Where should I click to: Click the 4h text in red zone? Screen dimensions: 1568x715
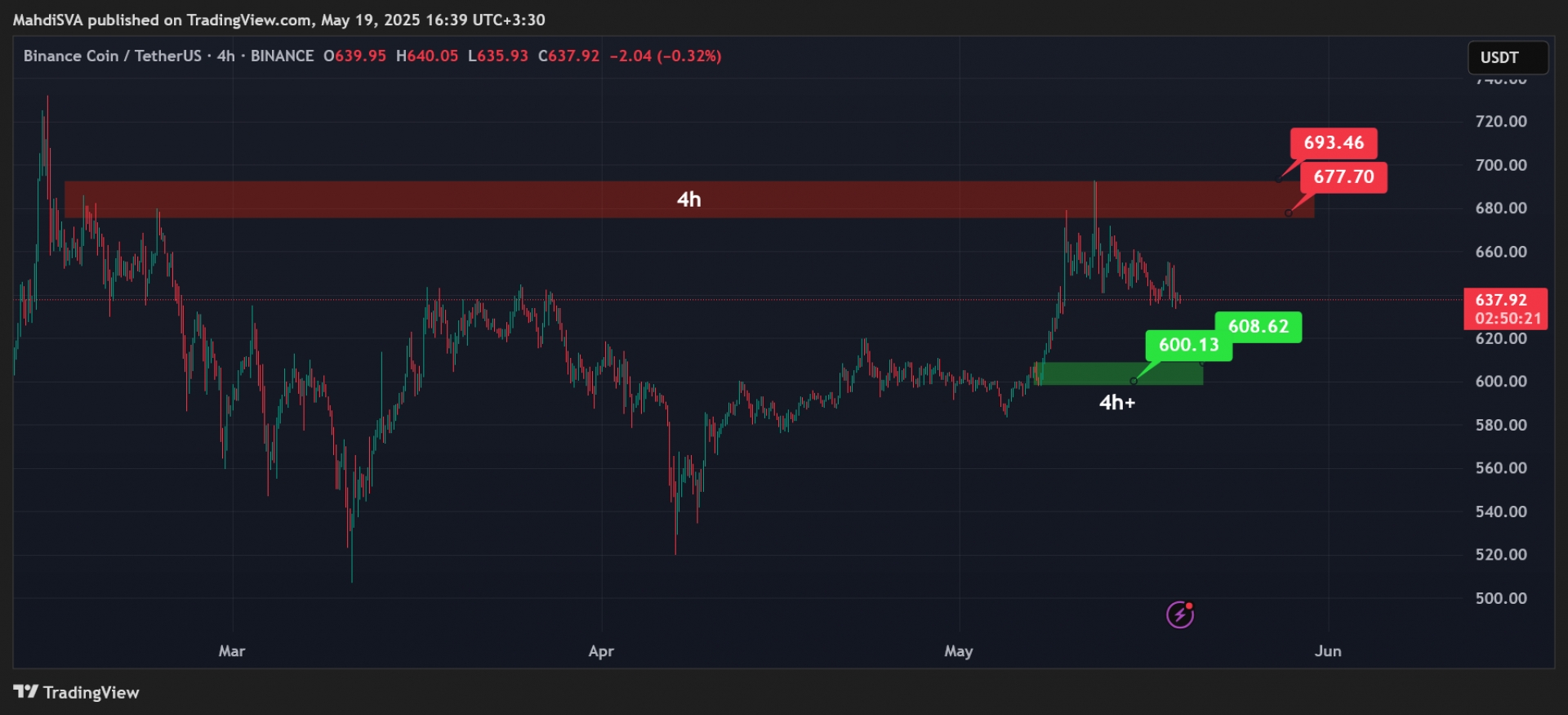pyautogui.click(x=688, y=199)
